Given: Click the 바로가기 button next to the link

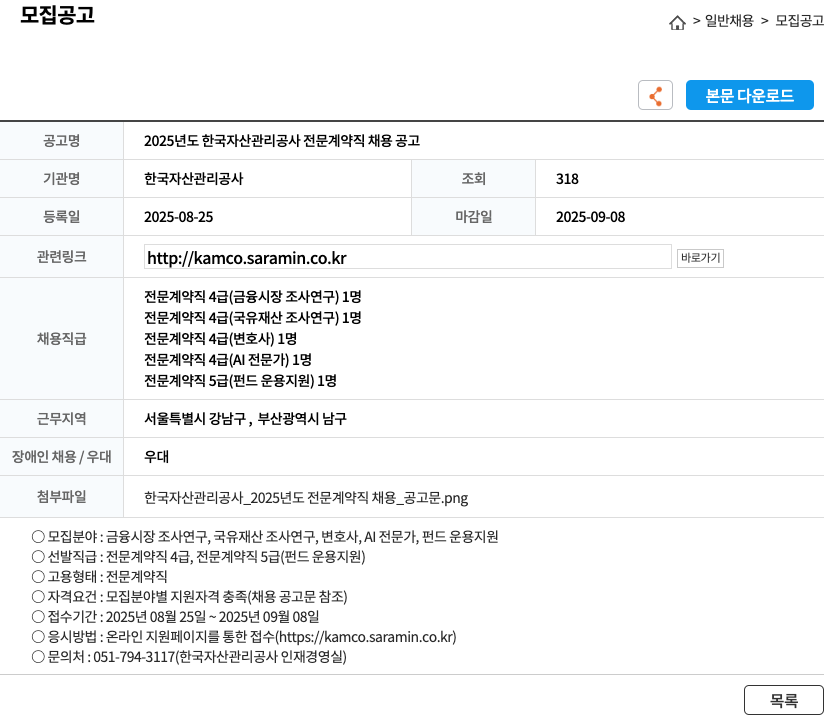Looking at the screenshot, I should [x=700, y=258].
